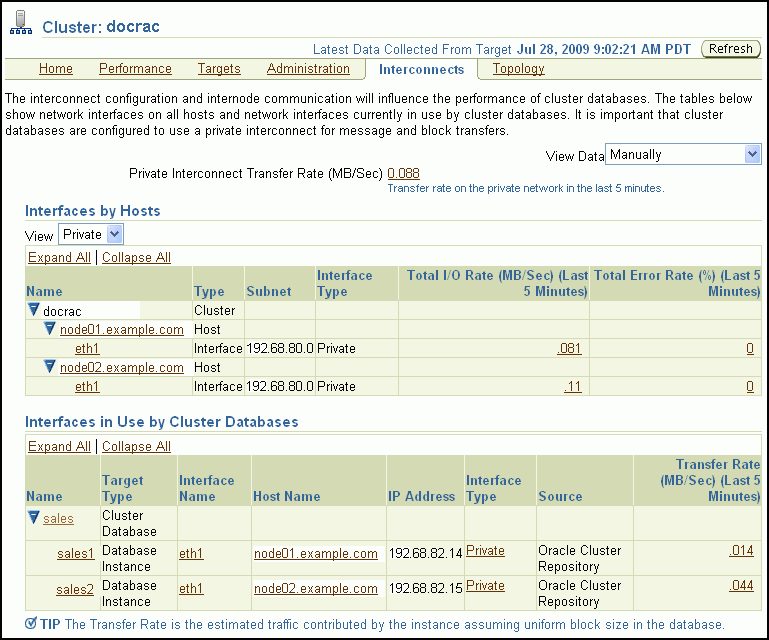Open the Topology tab
The image size is (769, 640).
coord(518,69)
